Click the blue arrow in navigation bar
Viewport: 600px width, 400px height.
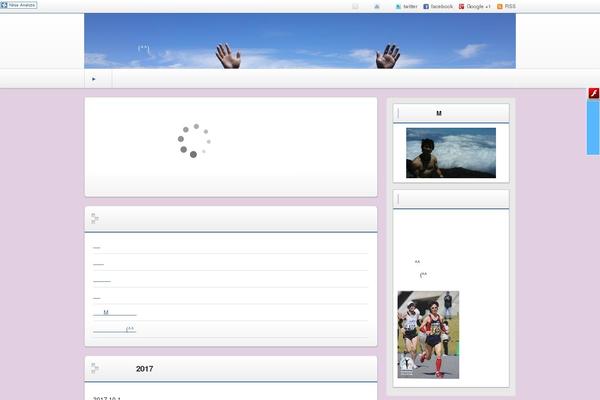[94, 79]
